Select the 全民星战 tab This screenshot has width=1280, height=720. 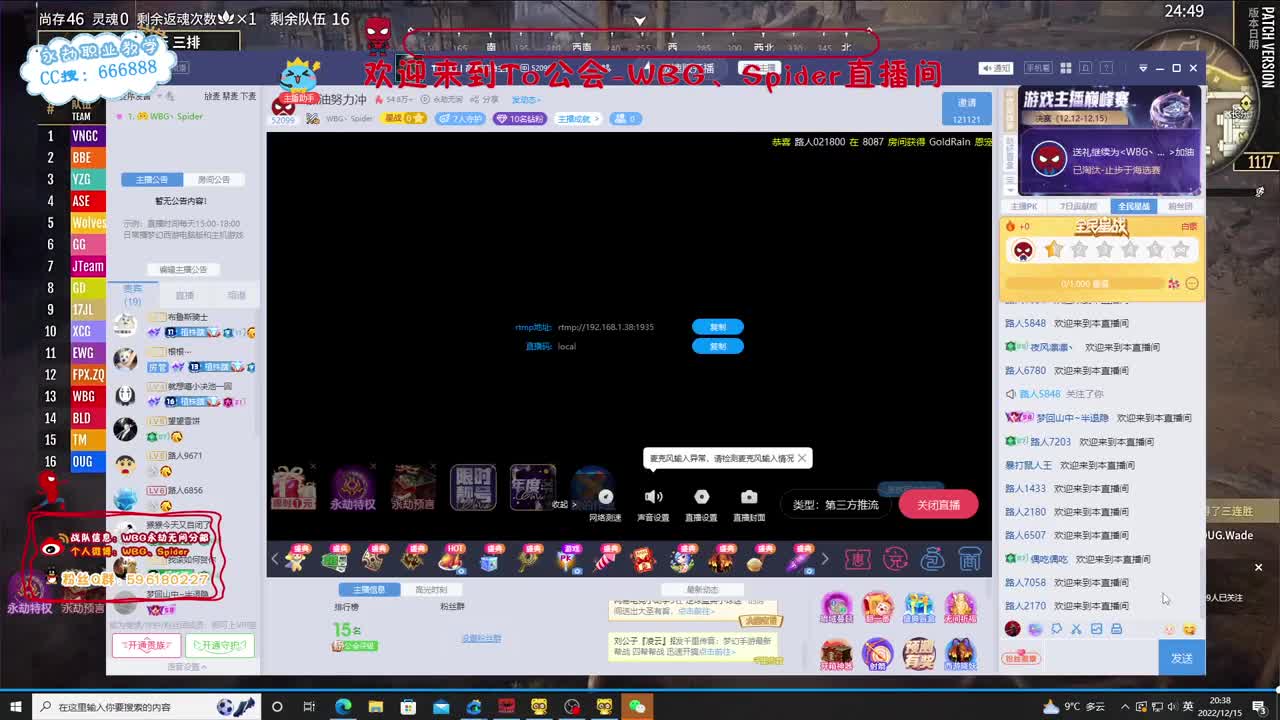1133,206
